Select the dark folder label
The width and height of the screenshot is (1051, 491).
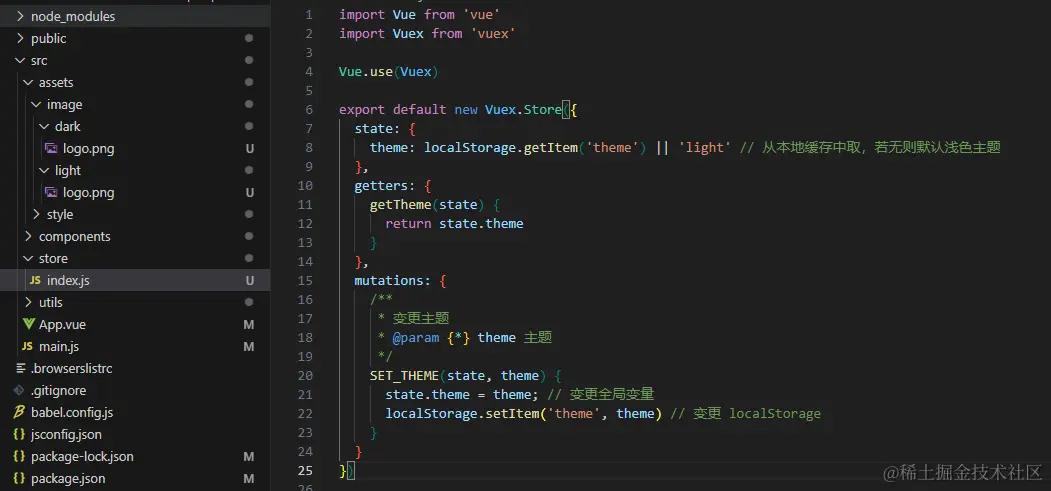tap(68, 127)
